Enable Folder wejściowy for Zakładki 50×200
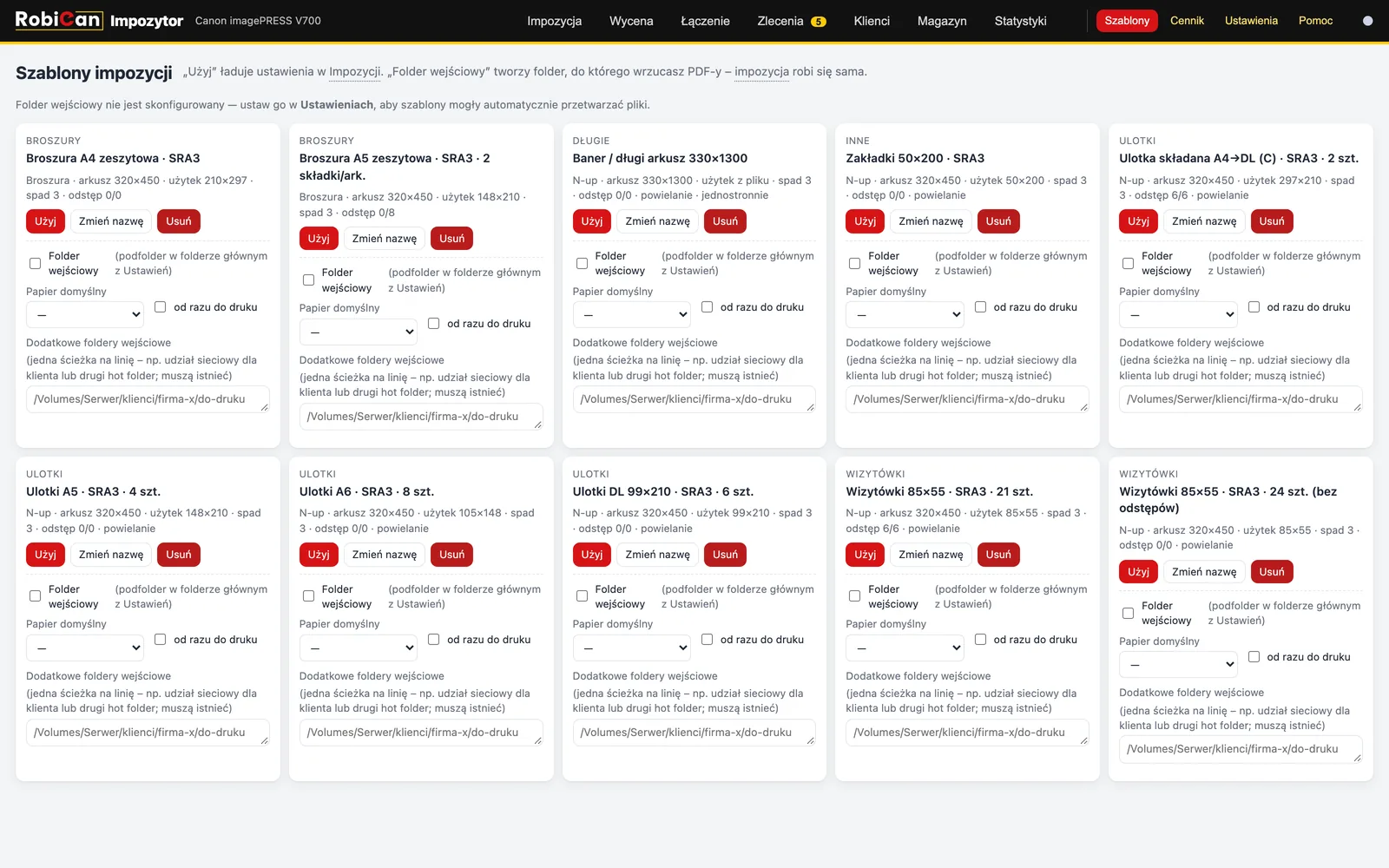This screenshot has width=1389, height=868. [855, 263]
